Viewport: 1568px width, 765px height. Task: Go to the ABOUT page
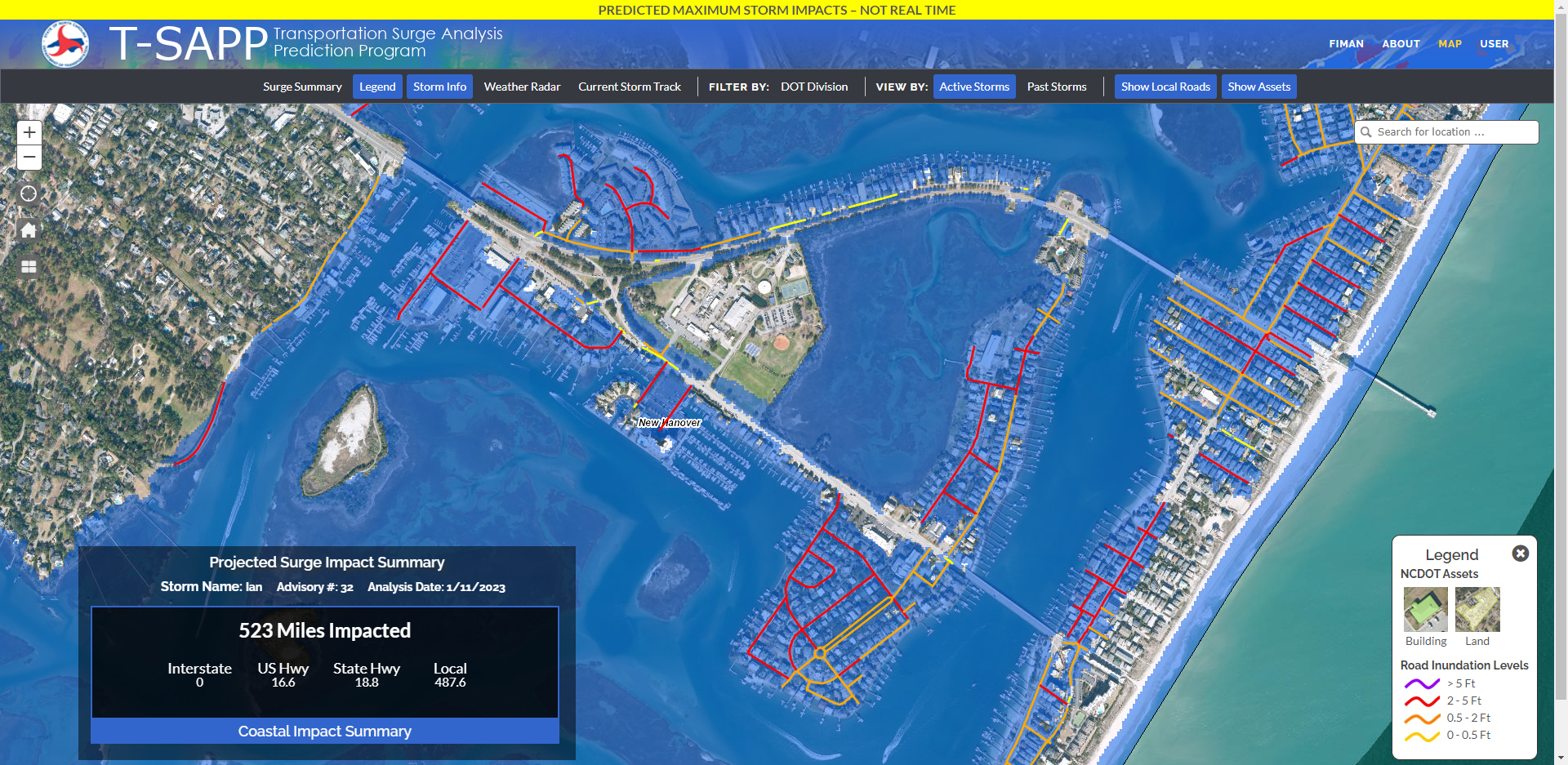(1401, 44)
